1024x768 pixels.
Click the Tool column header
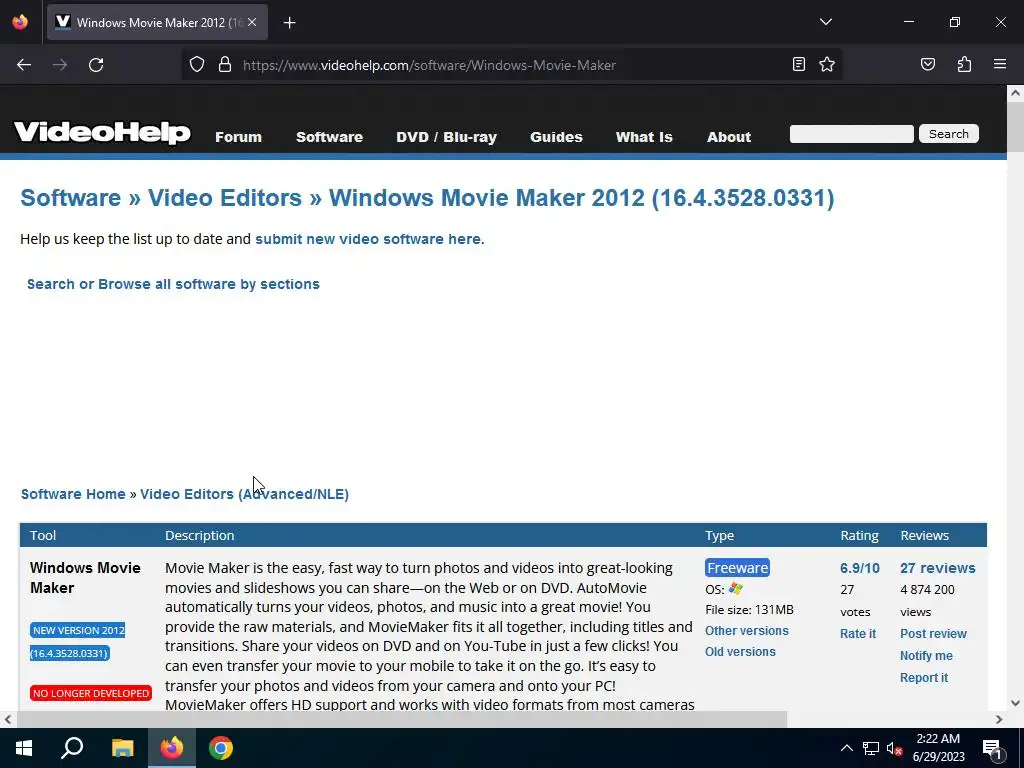(42, 536)
